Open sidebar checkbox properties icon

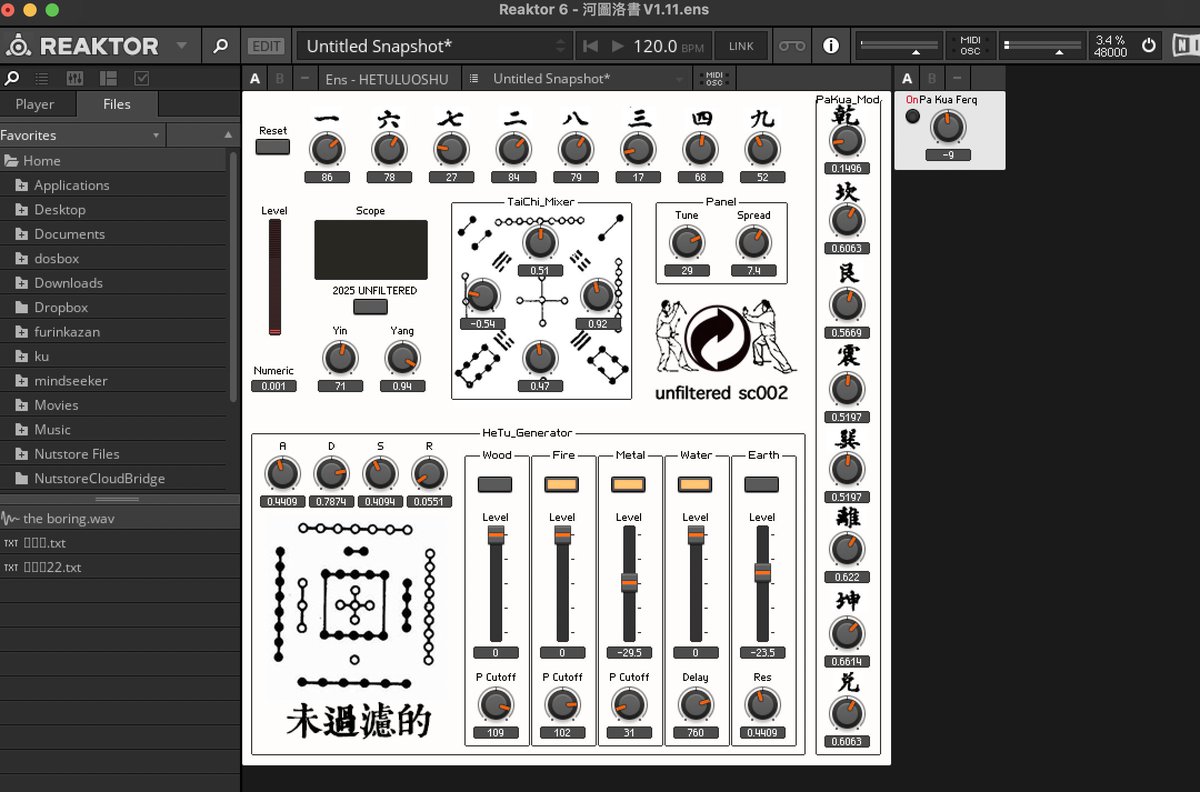point(141,78)
